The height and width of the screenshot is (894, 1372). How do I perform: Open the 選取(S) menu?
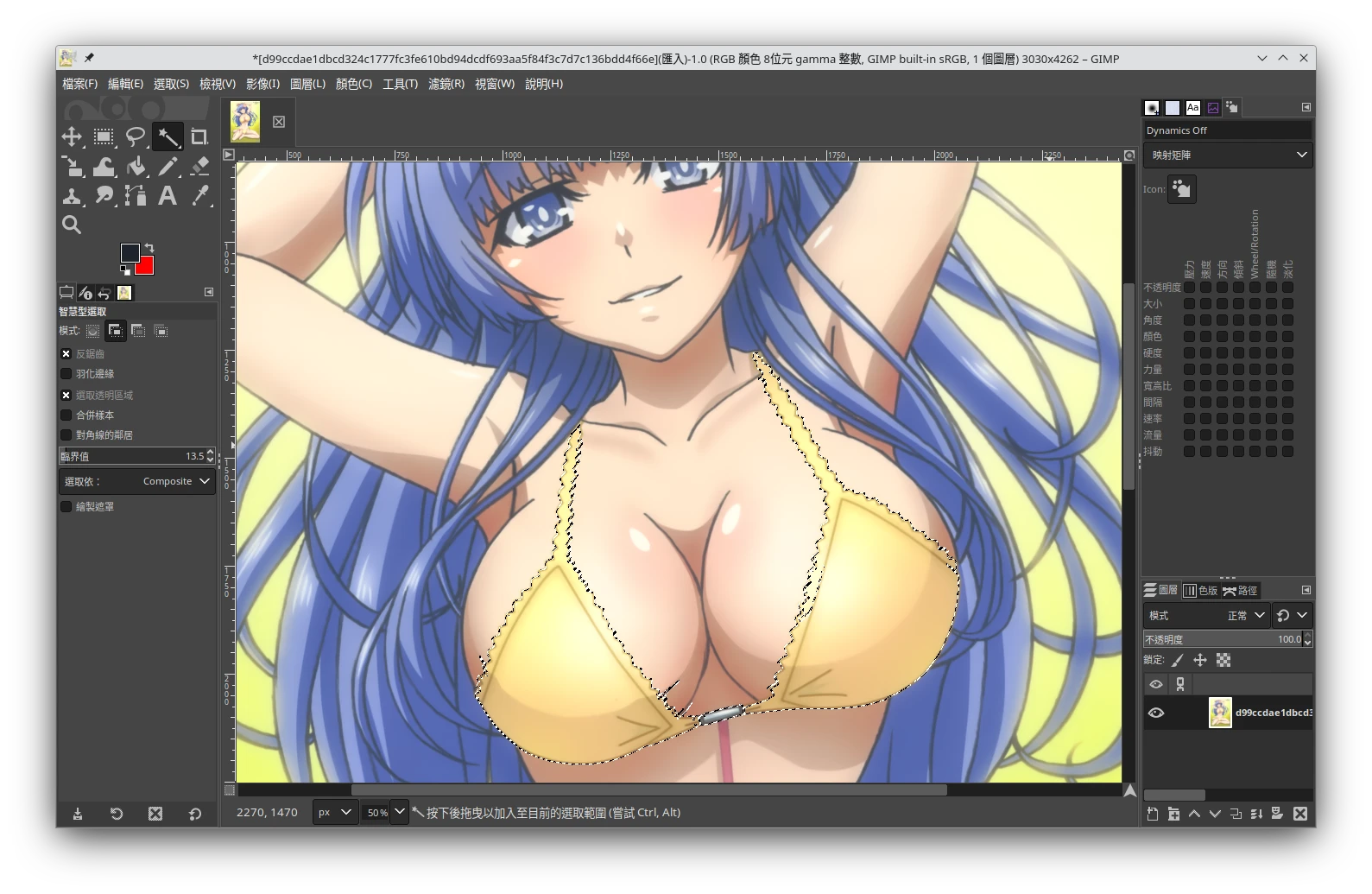171,84
